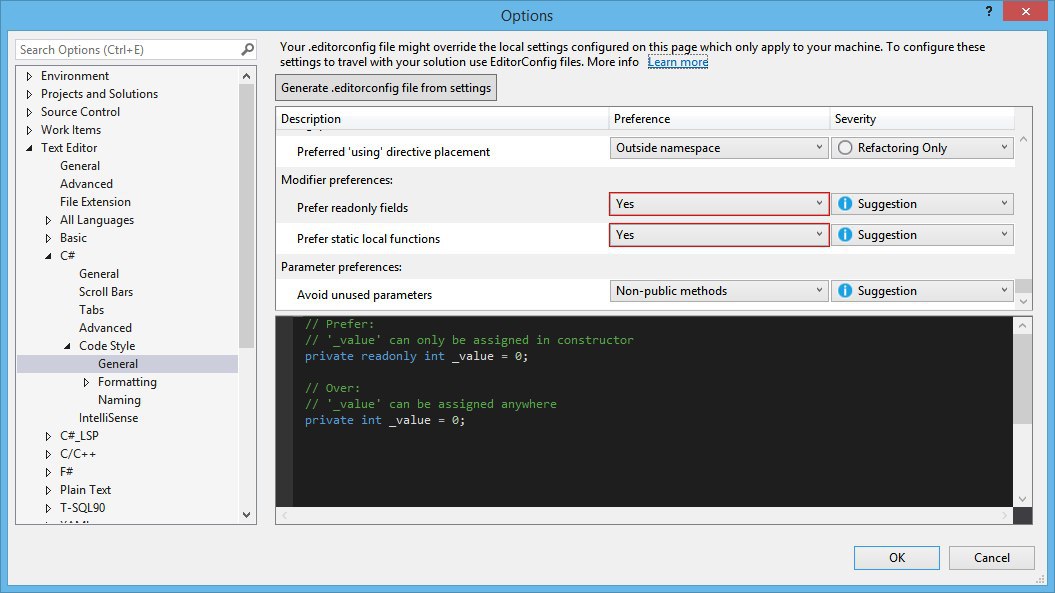Open Prefer static local functions preference dropdown
The width and height of the screenshot is (1055, 593).
coord(719,235)
